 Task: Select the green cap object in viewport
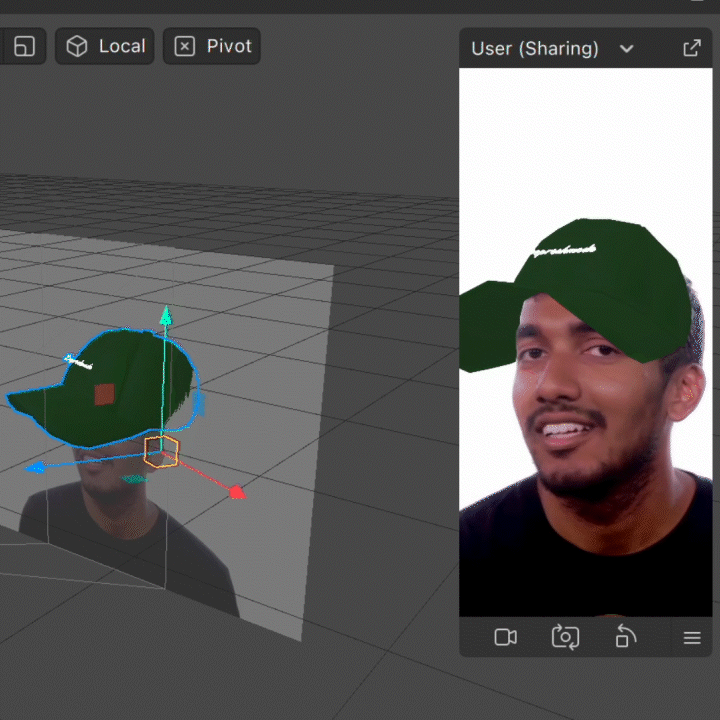pos(103,388)
